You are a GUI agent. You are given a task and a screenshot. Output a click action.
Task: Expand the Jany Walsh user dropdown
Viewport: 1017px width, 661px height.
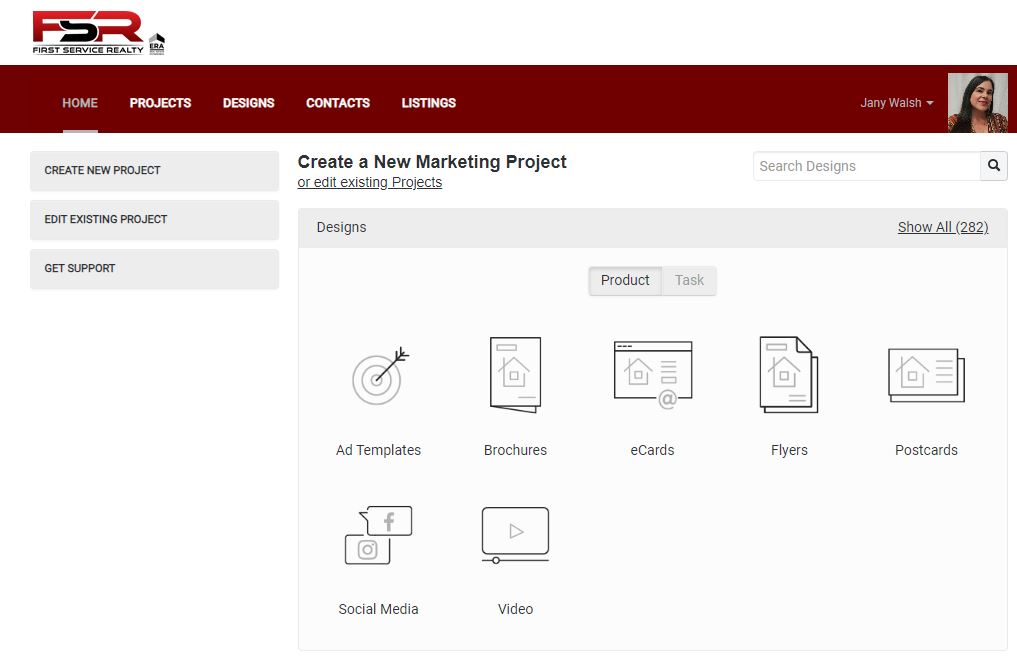pos(896,103)
